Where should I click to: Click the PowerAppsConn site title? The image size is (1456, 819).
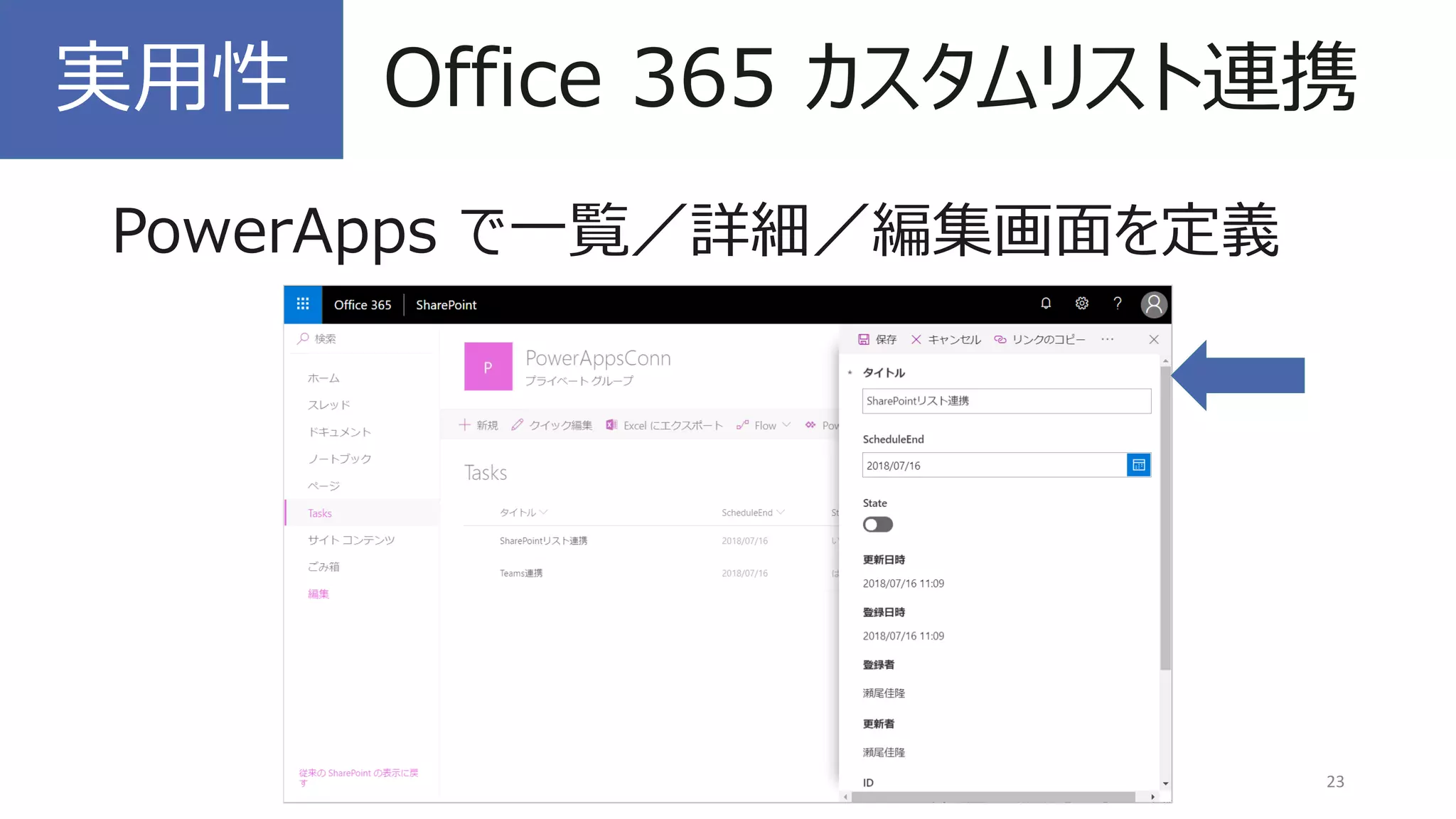click(x=598, y=358)
